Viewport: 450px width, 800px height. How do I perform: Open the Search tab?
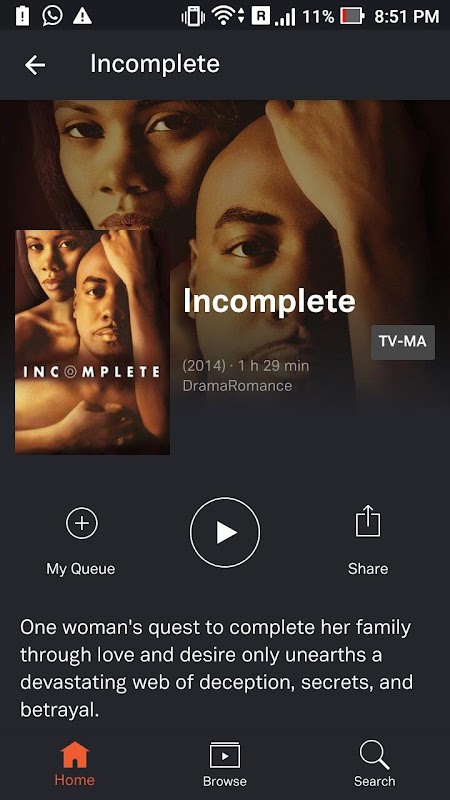(374, 764)
